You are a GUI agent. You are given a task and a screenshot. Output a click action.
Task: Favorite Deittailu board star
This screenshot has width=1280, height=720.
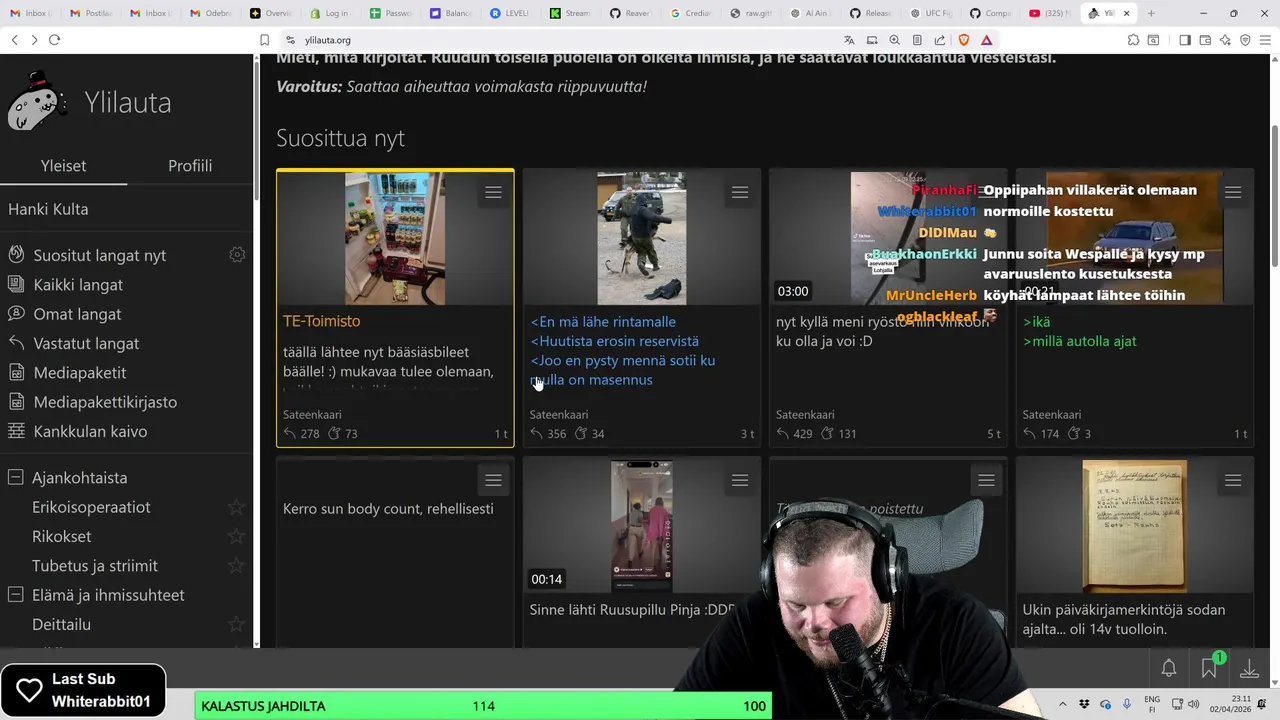click(x=236, y=624)
